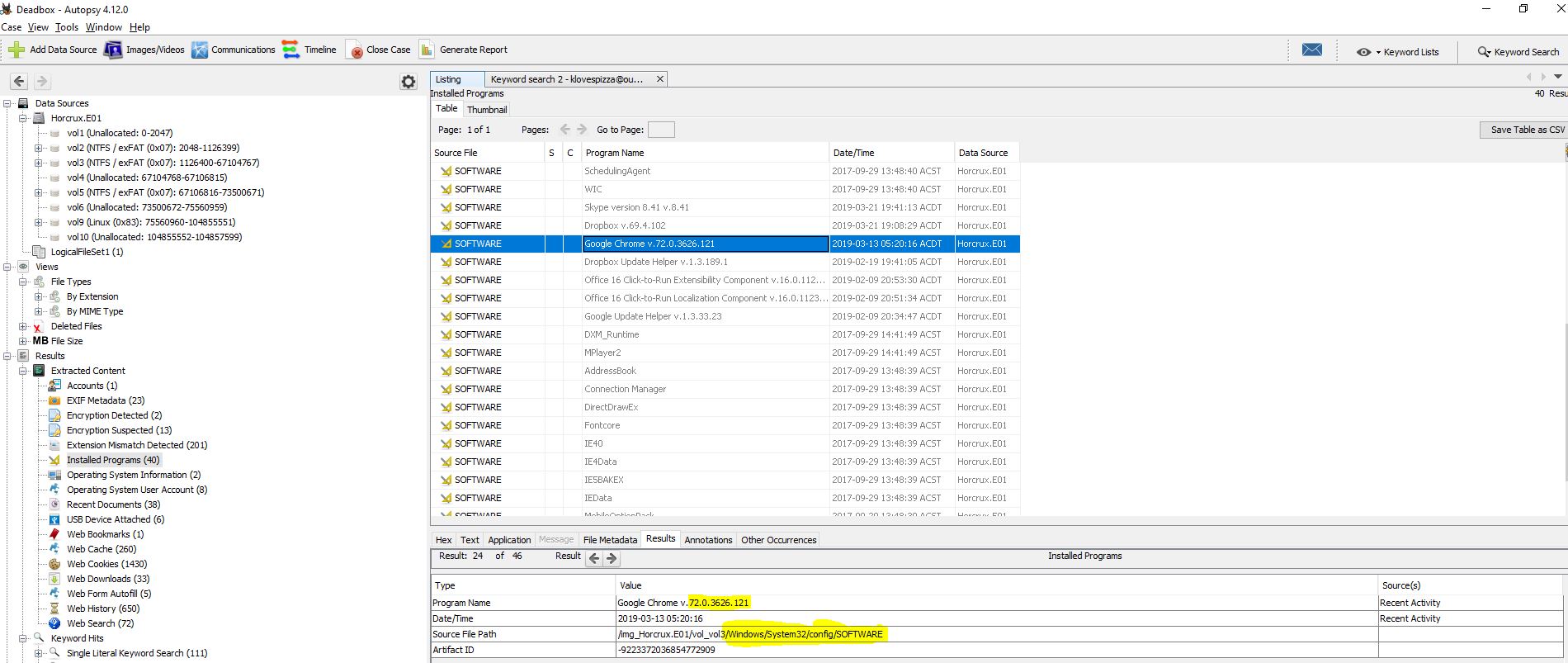The image size is (1568, 663).
Task: Select Web Bookmarks (1) node
Action: [105, 534]
